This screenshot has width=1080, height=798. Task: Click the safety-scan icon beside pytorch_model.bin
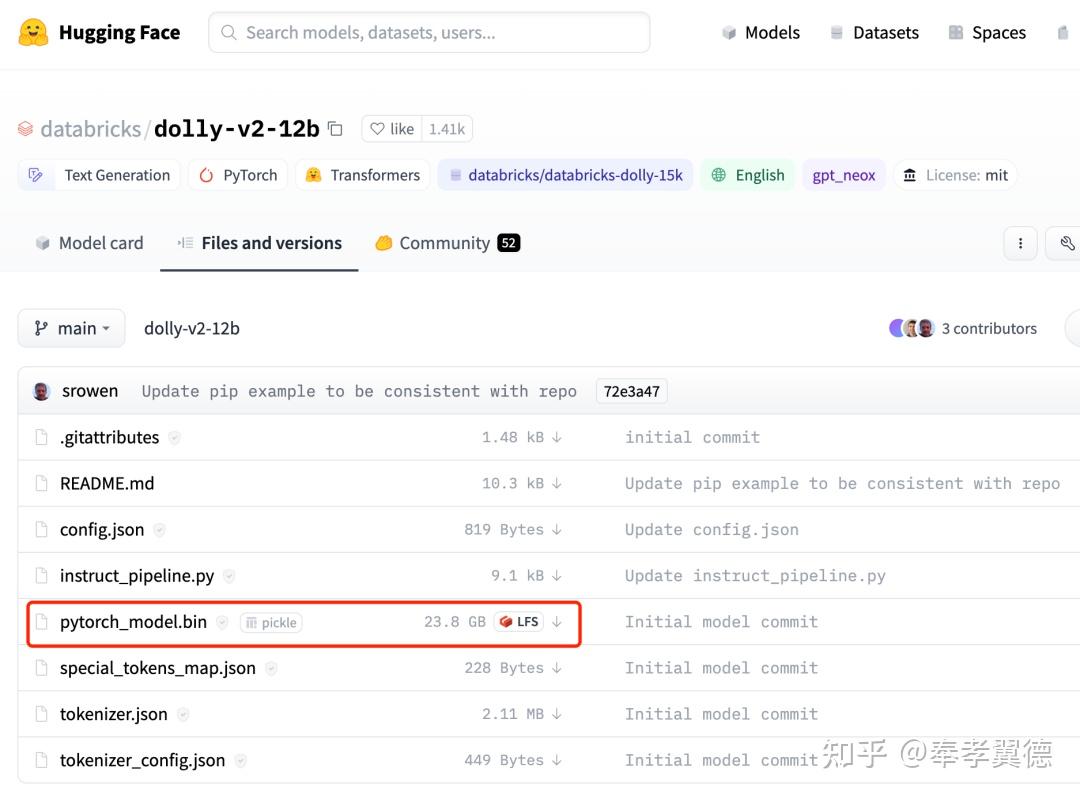(222, 622)
